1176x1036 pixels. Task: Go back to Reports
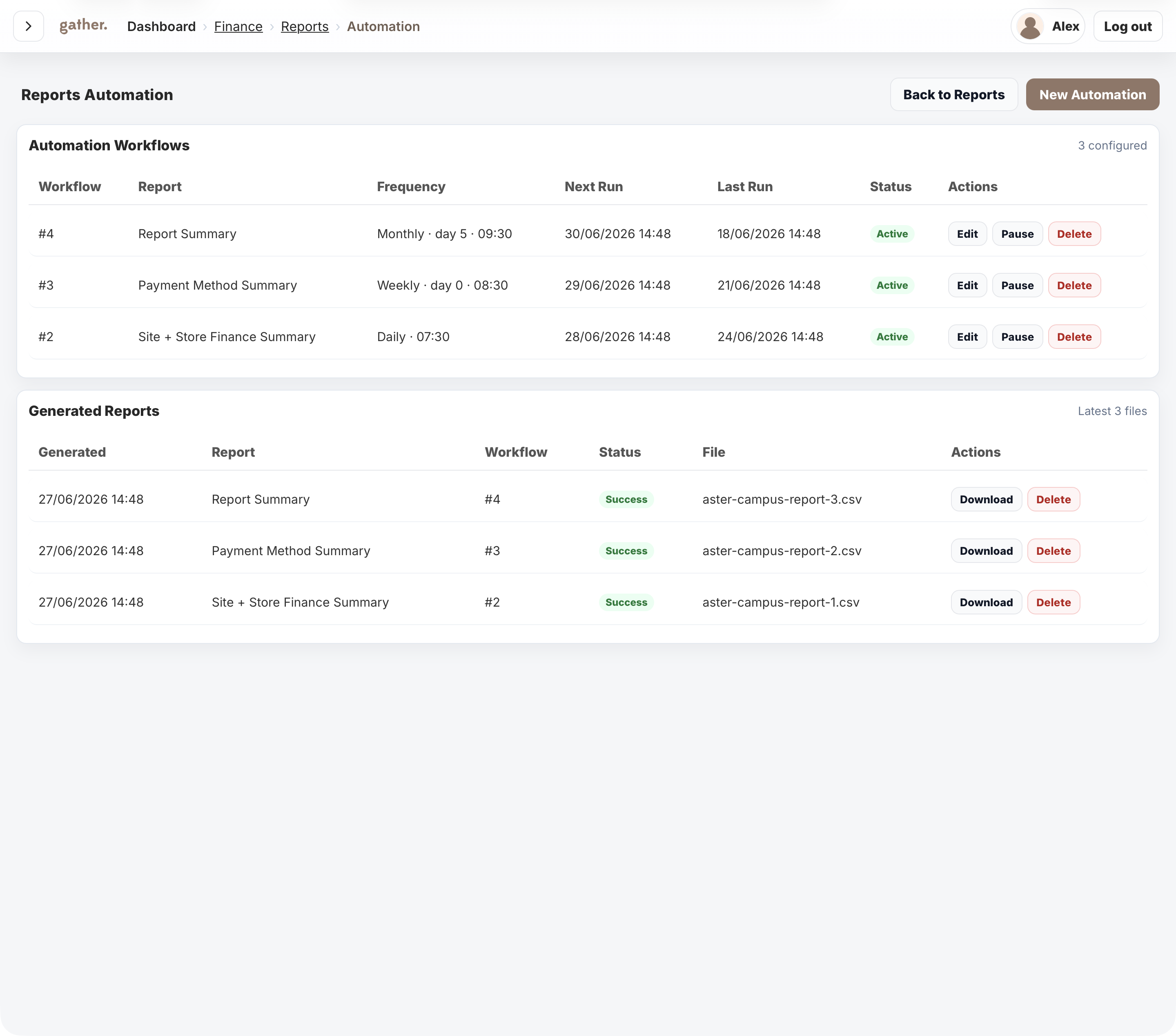click(953, 94)
